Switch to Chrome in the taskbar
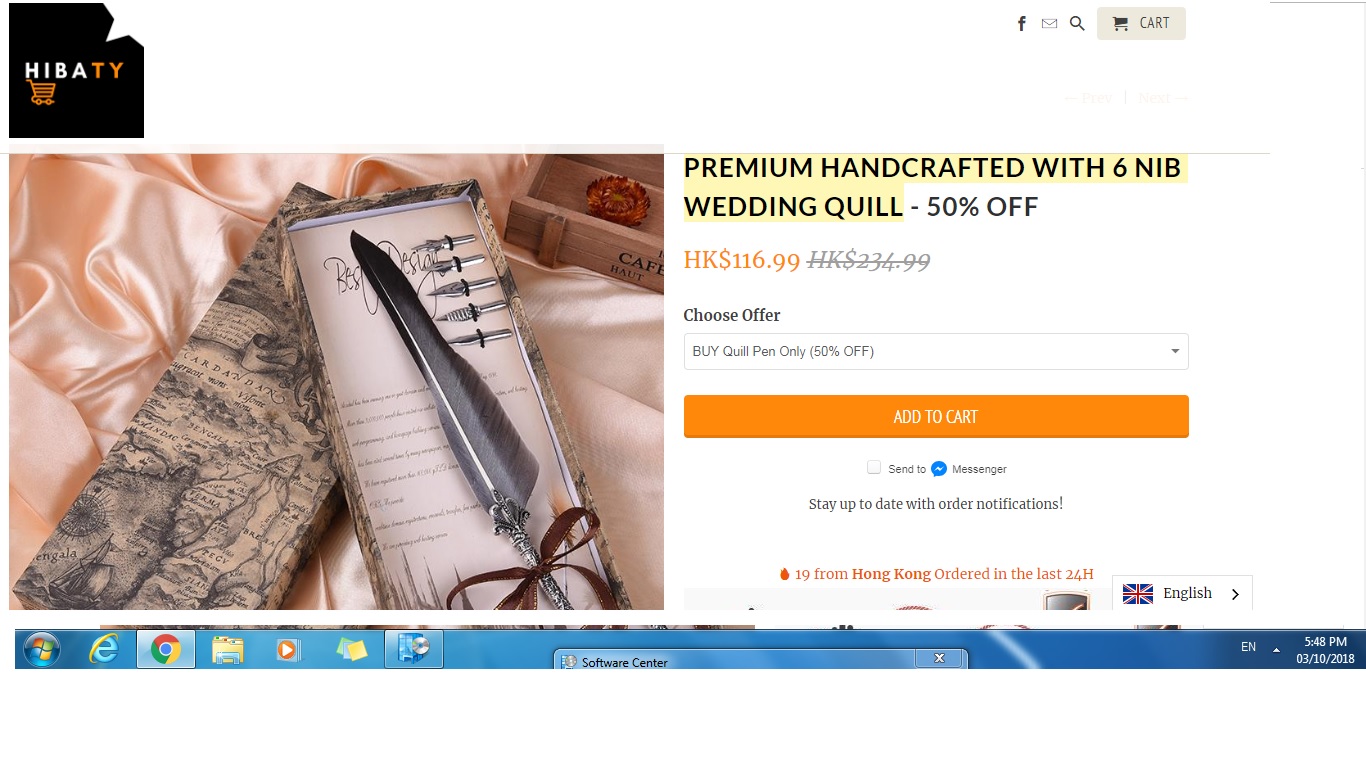 pyautogui.click(x=166, y=650)
